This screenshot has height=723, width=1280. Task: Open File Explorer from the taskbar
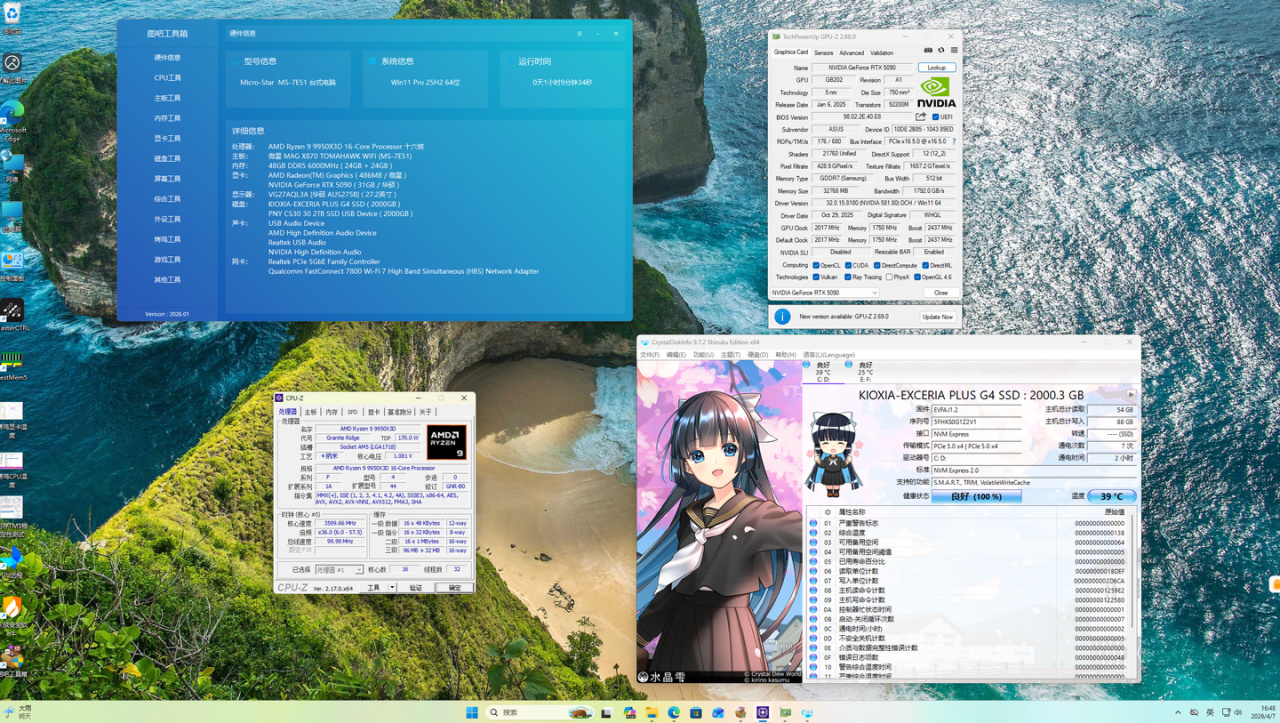[x=652, y=712]
